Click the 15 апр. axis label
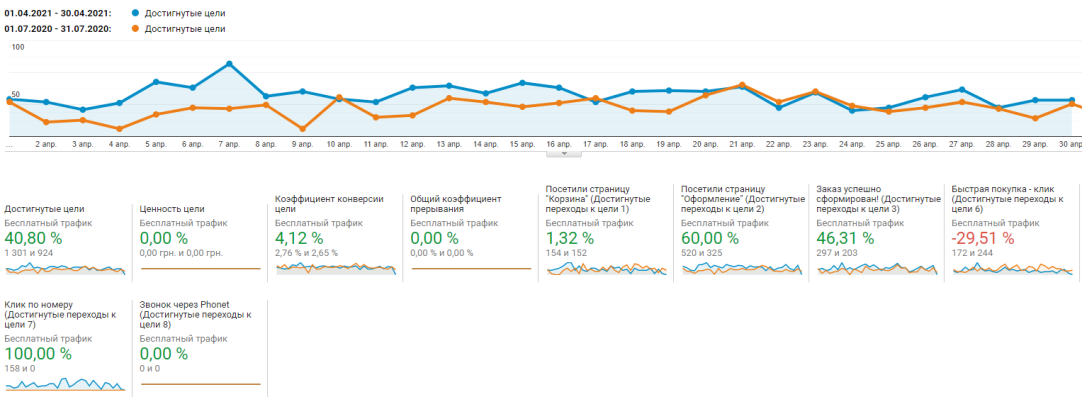1082x397 pixels. click(x=522, y=145)
